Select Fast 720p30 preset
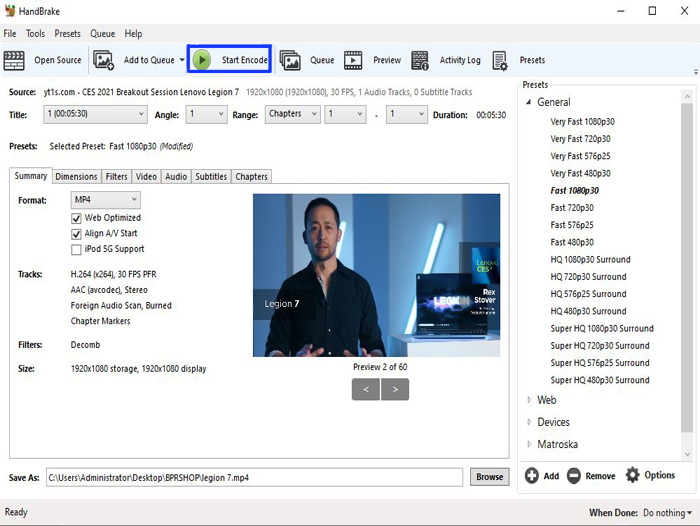 pyautogui.click(x=572, y=208)
